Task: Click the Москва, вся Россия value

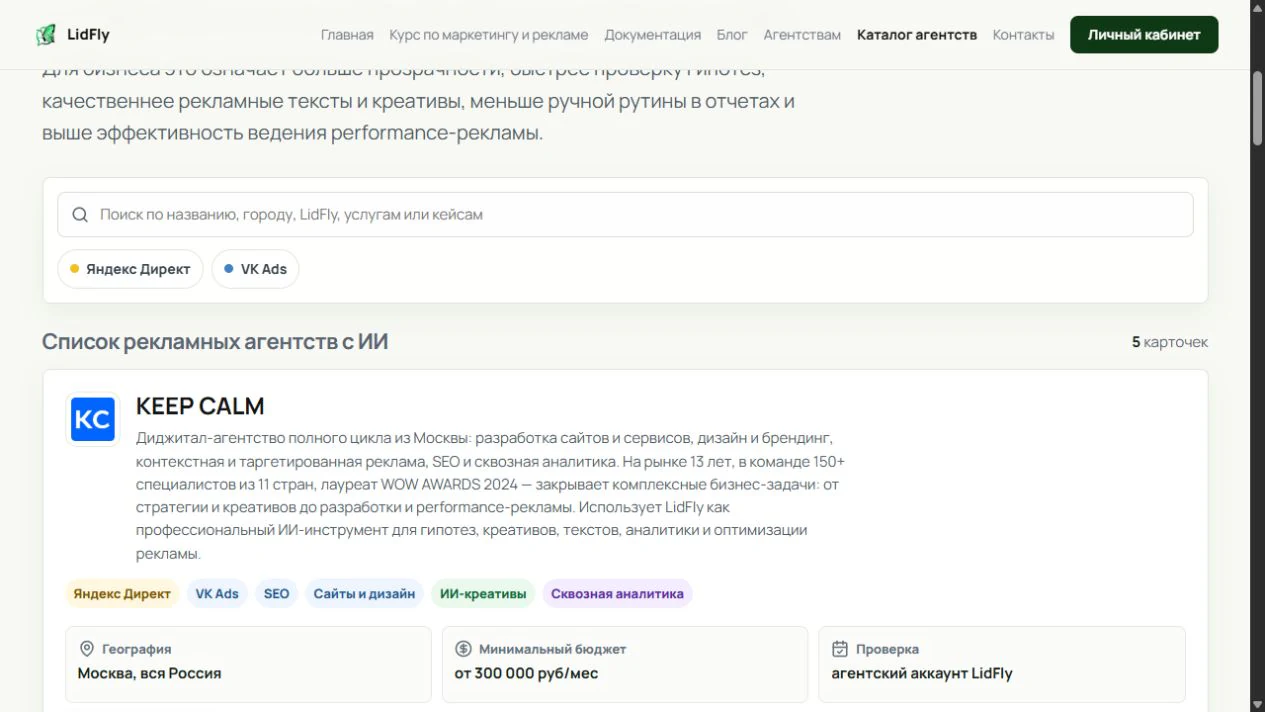Action: 149,673
